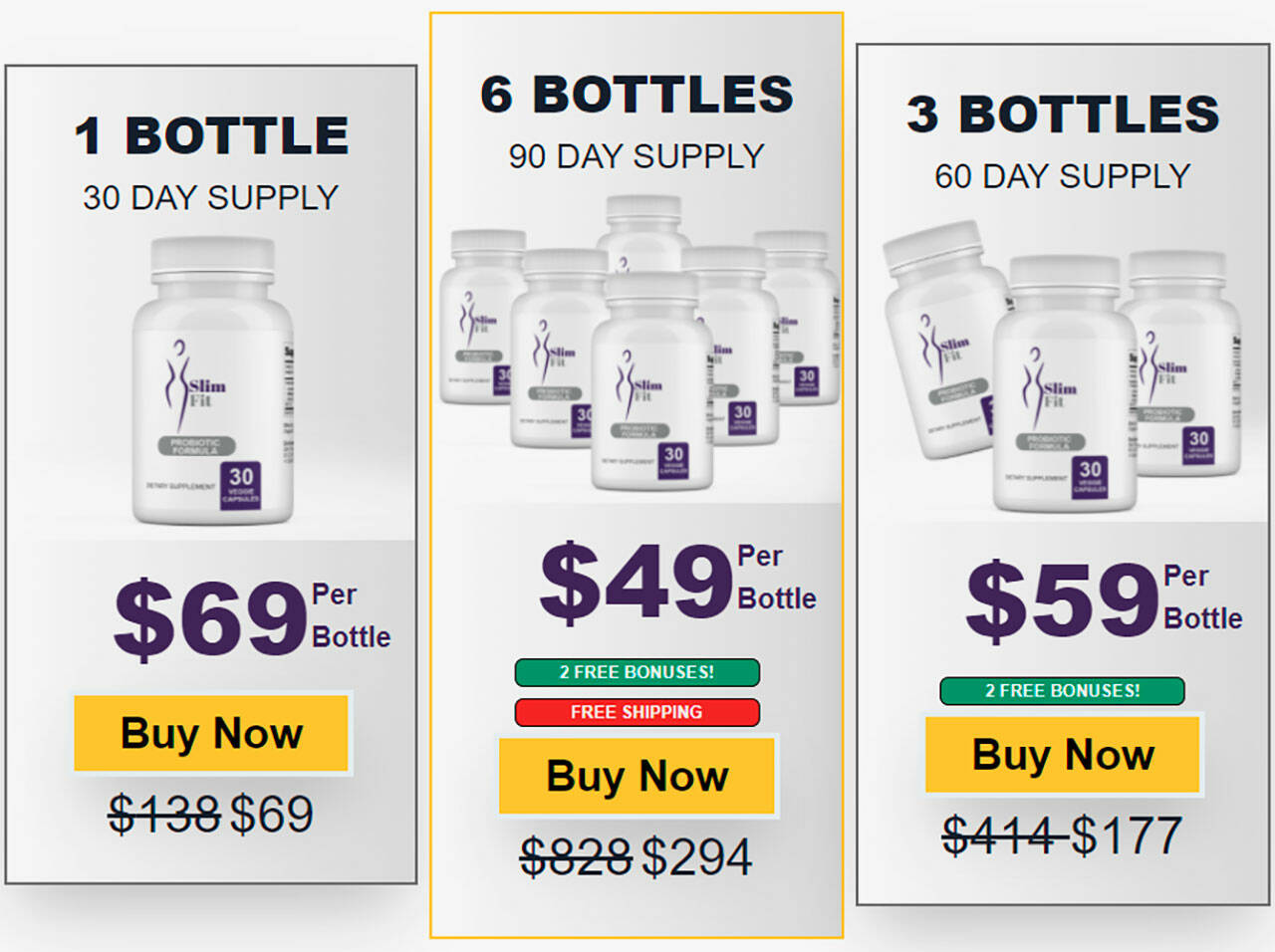Click Buy Now for 1 bottle
The width and height of the screenshot is (1275, 952).
click(211, 733)
